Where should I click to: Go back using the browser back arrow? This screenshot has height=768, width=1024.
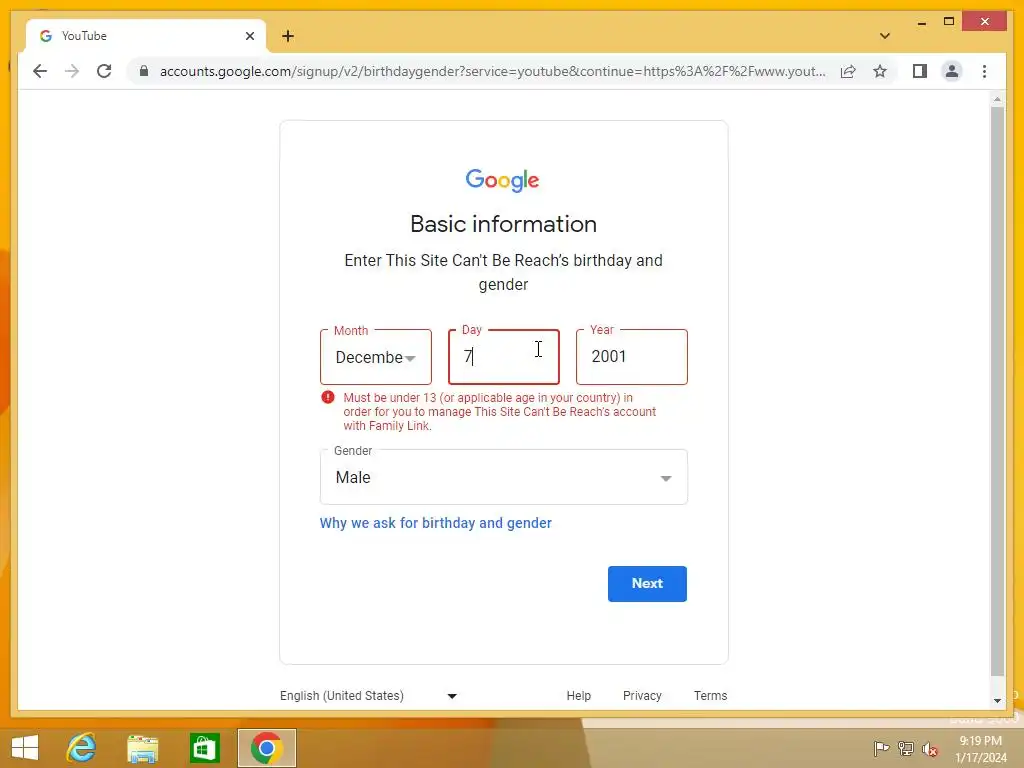pos(40,71)
